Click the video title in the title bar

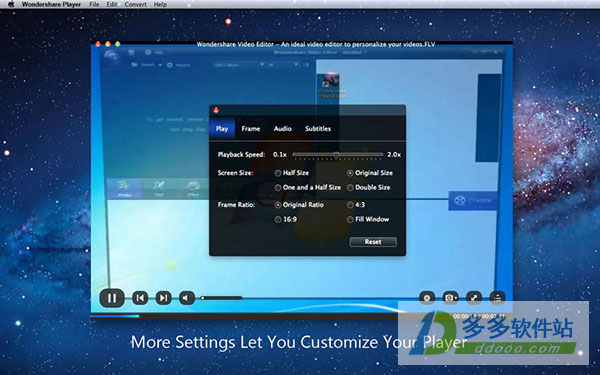316,44
